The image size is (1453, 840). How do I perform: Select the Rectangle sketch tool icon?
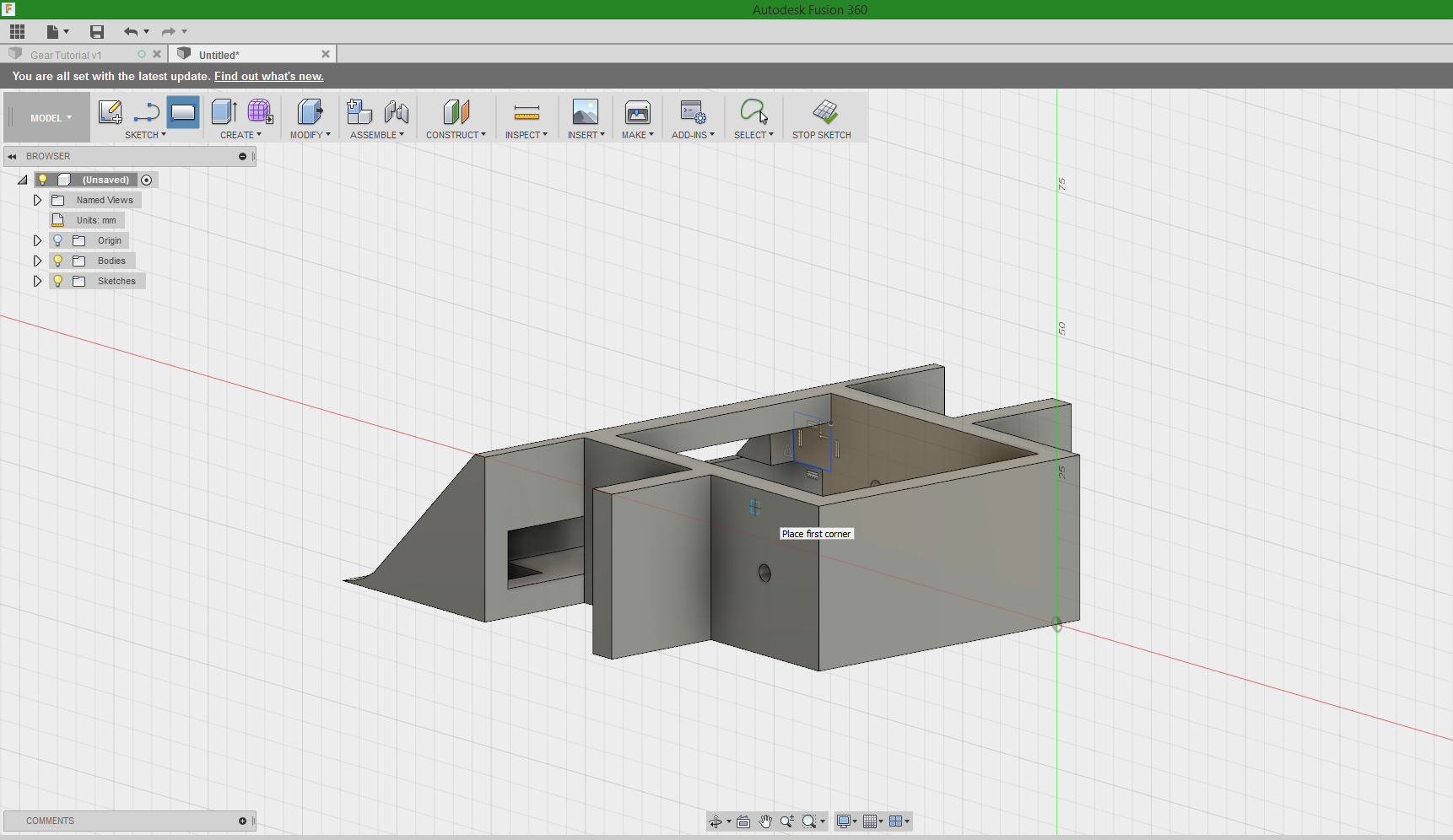(x=183, y=112)
